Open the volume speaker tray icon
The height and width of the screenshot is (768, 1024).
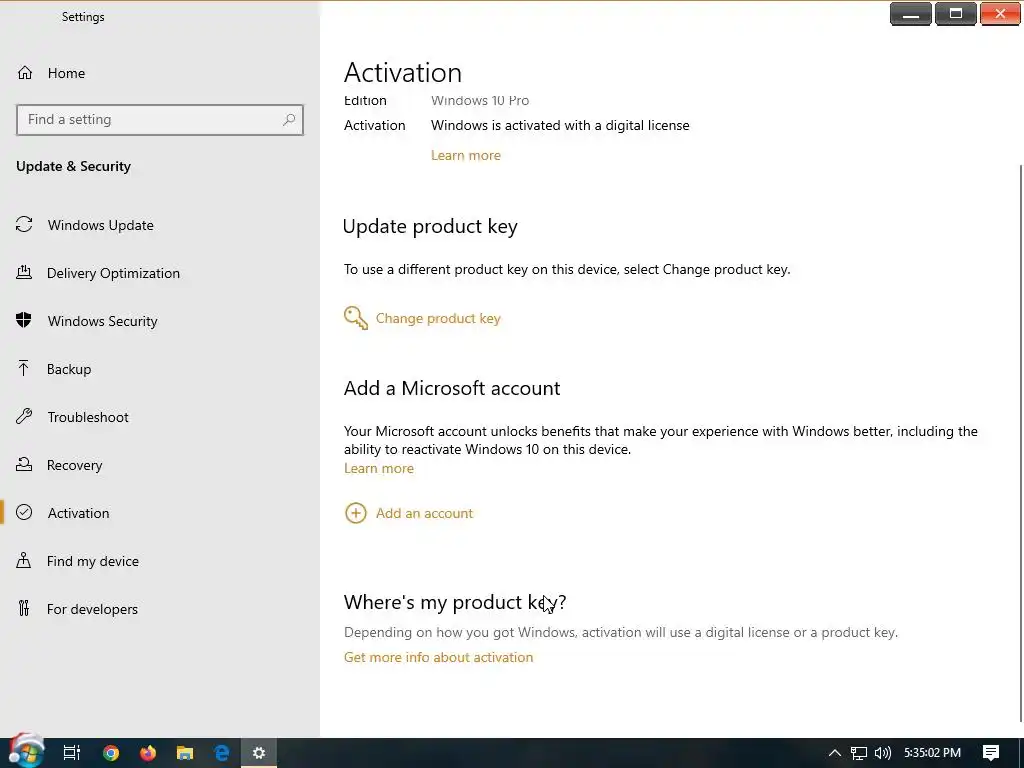click(x=882, y=753)
